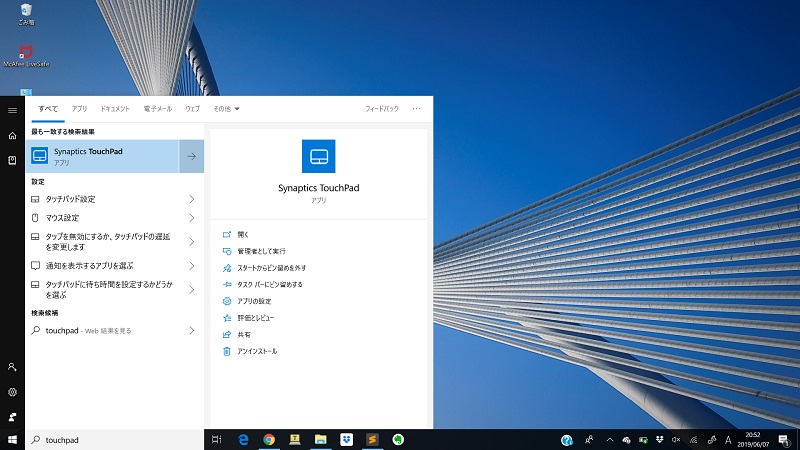Click the touchpad search input box
The image size is (800, 450).
115,440
